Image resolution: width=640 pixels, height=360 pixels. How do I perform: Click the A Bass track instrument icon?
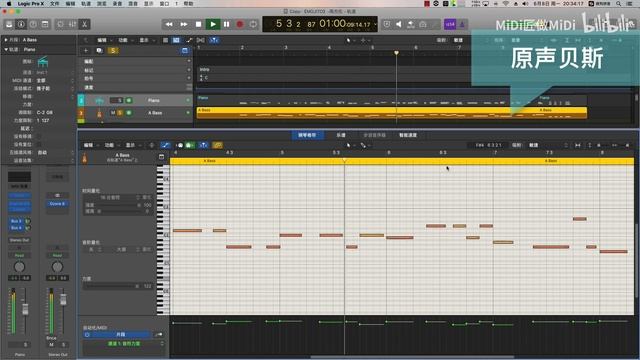click(x=99, y=113)
